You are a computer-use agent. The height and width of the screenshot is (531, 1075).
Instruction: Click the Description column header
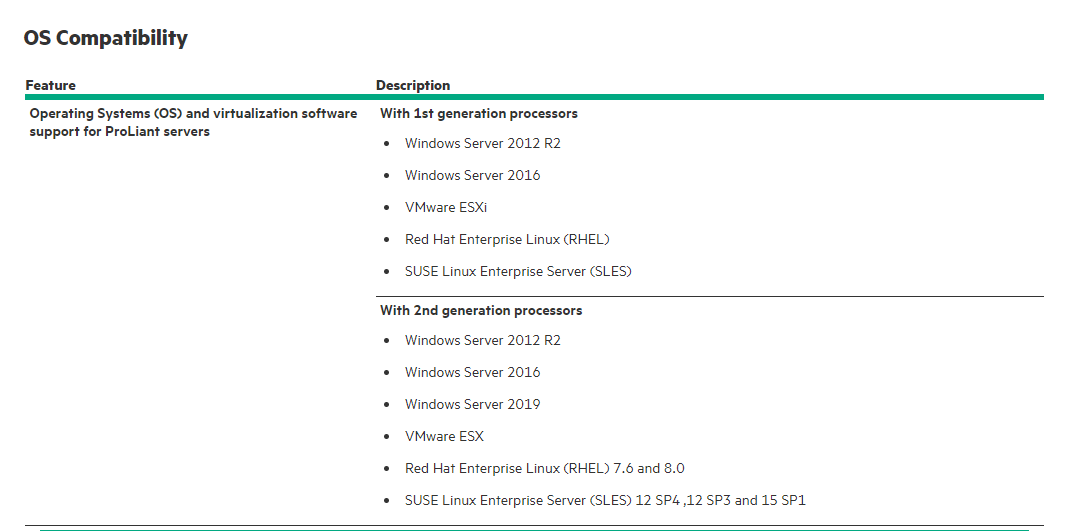click(413, 85)
